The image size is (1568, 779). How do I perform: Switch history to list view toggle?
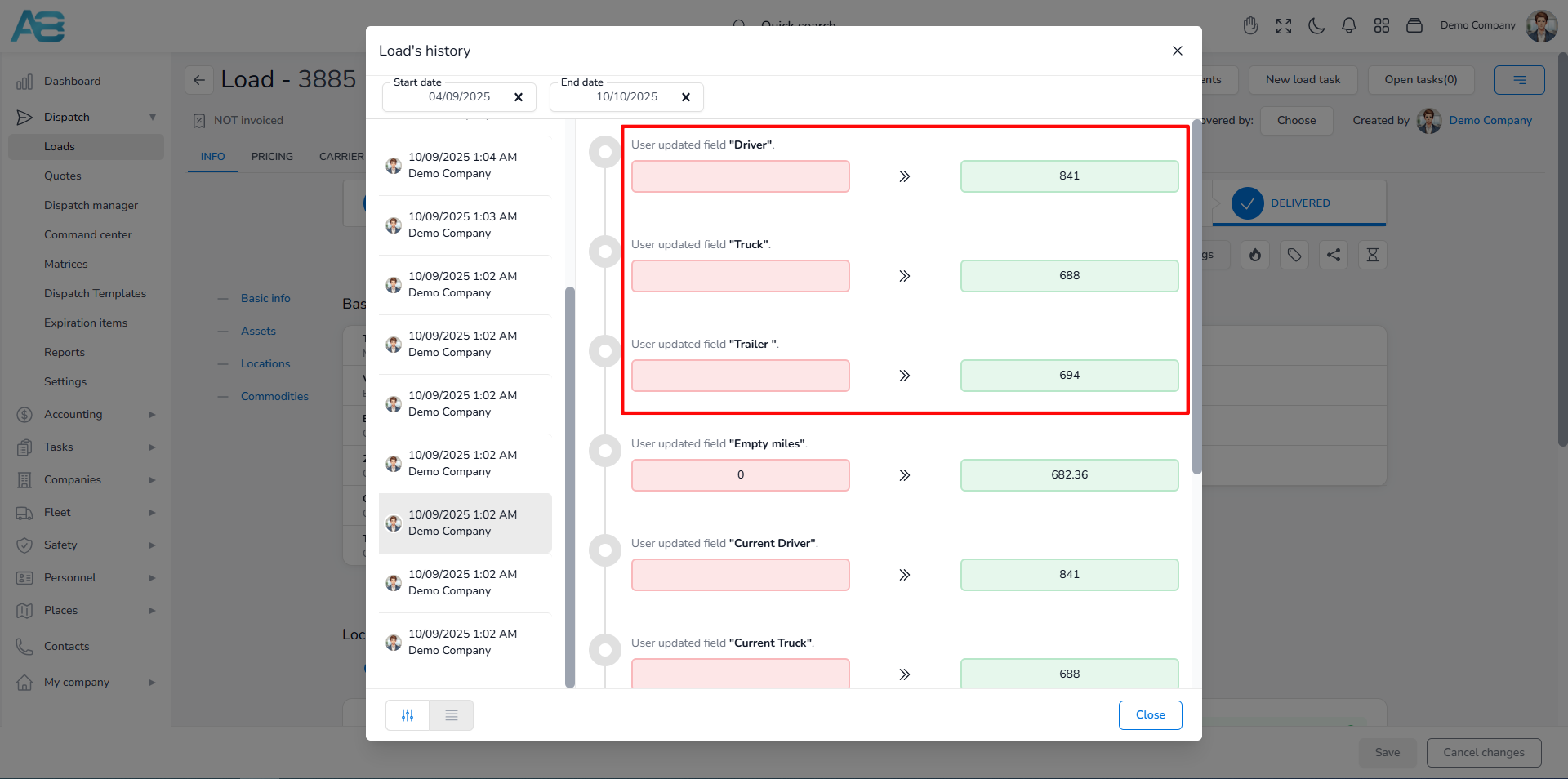click(x=451, y=715)
